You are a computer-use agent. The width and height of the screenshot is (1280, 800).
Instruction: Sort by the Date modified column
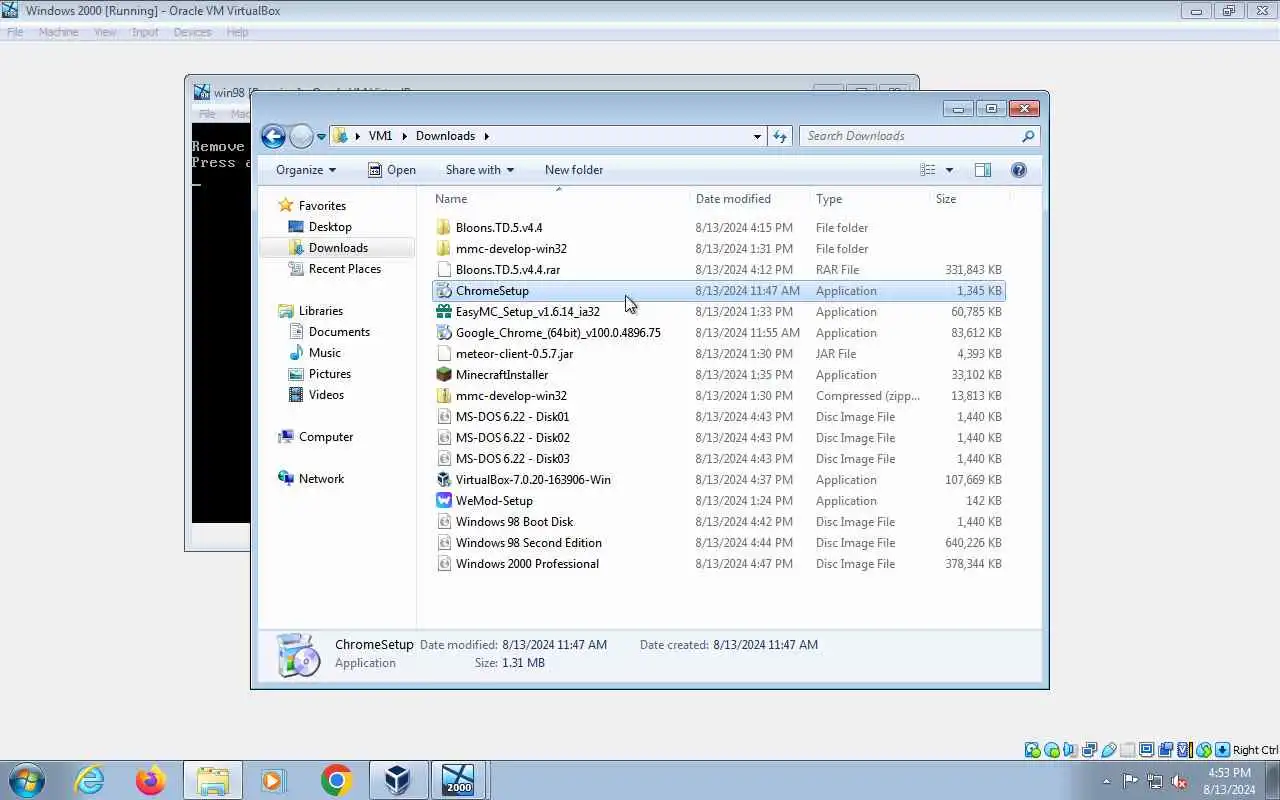pyautogui.click(x=748, y=199)
